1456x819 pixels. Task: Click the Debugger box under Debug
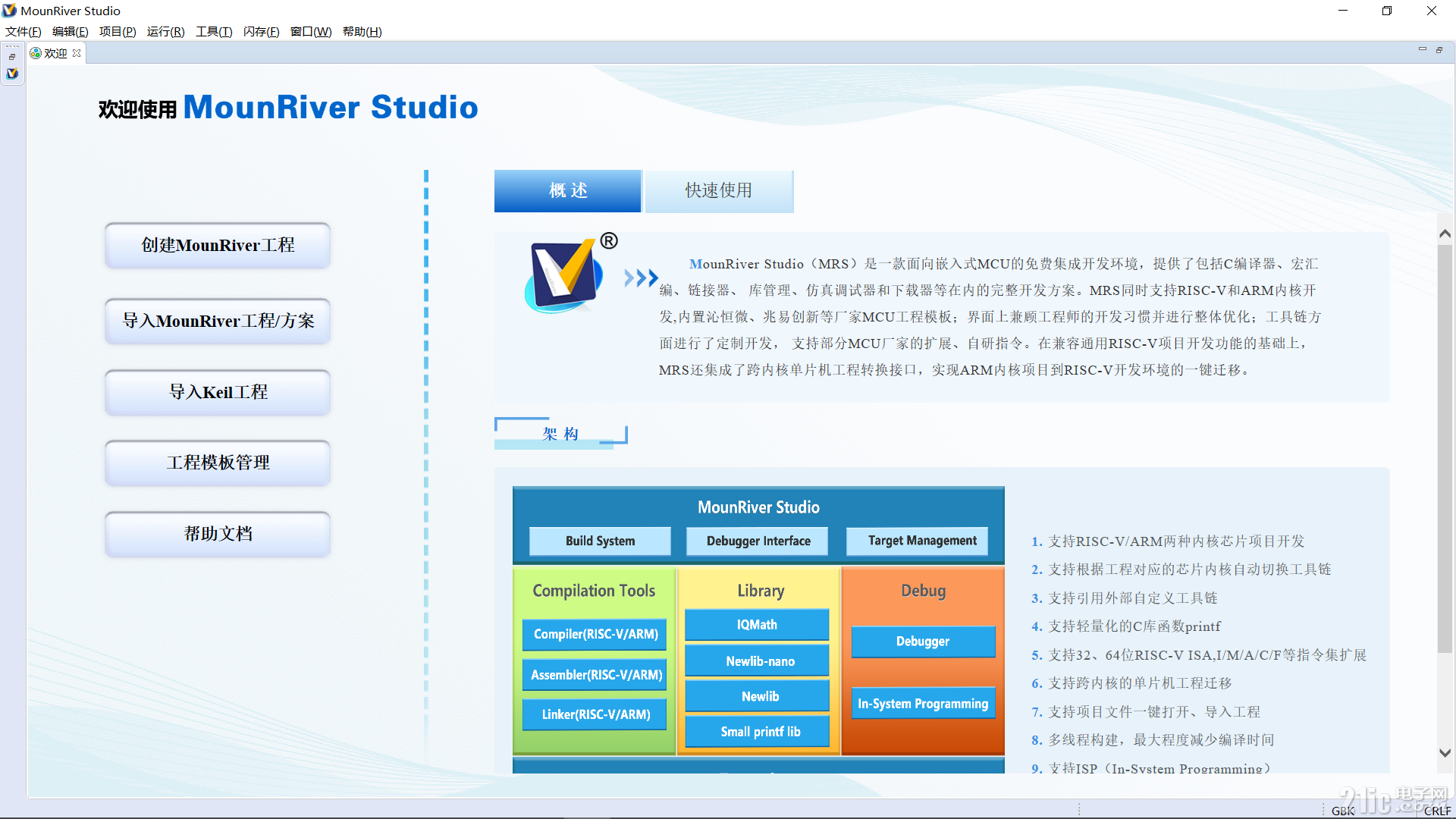point(923,642)
